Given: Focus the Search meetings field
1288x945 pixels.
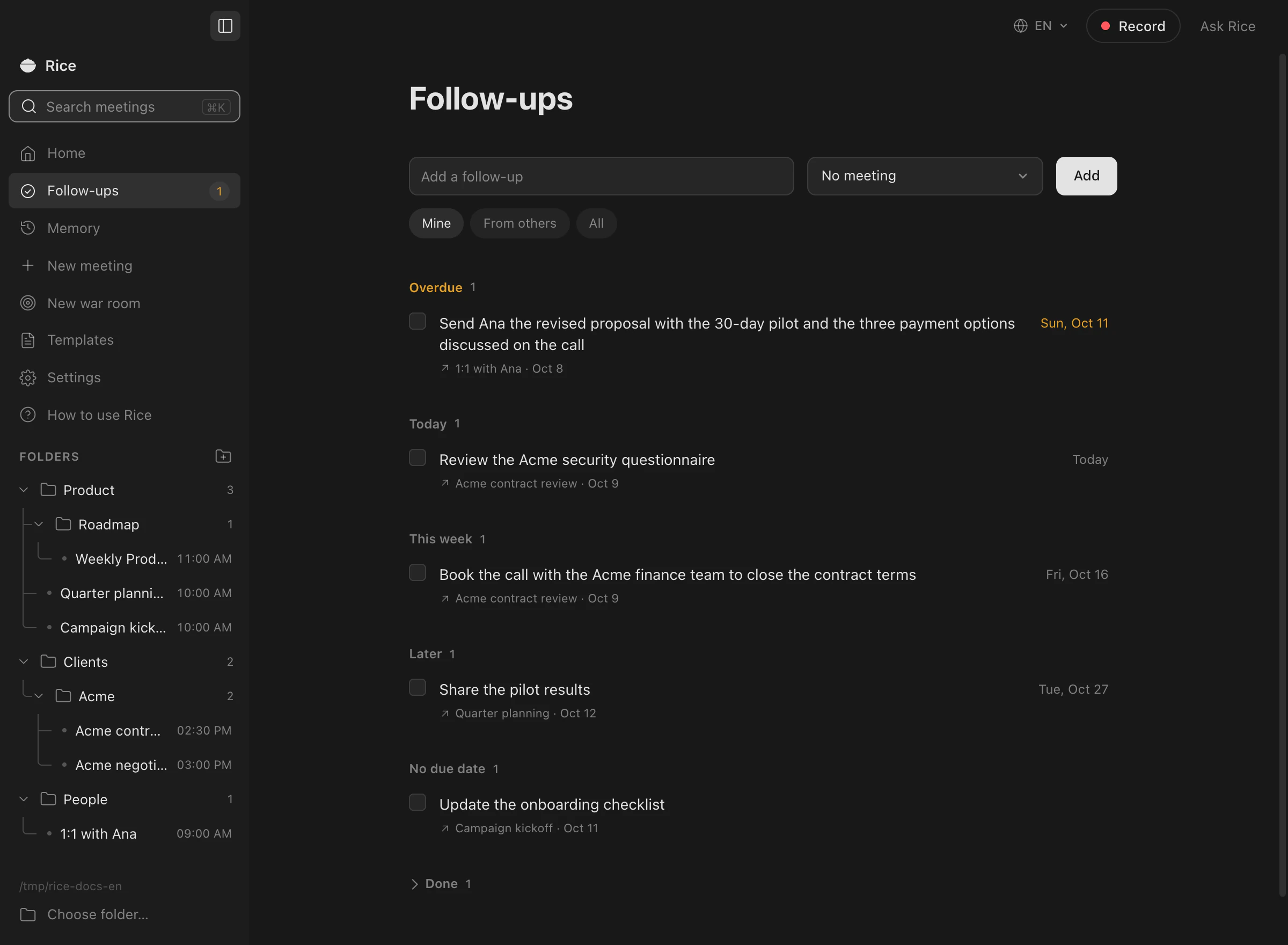Looking at the screenshot, I should pos(124,106).
